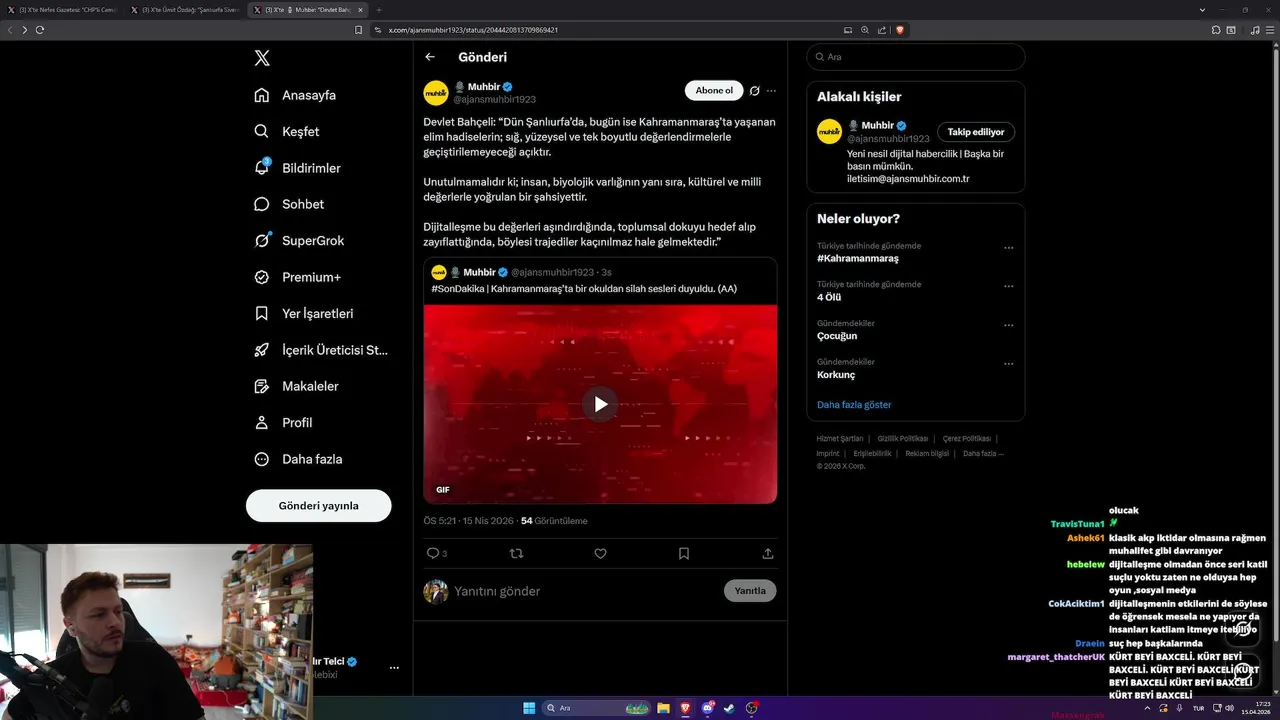The width and height of the screenshot is (1280, 720).
Task: Open Discord from the taskbar
Action: (708, 708)
